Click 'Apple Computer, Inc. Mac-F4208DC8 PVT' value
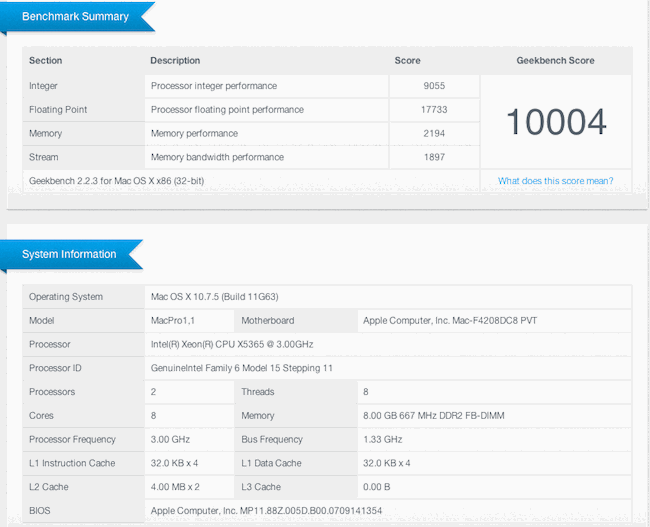 450,321
